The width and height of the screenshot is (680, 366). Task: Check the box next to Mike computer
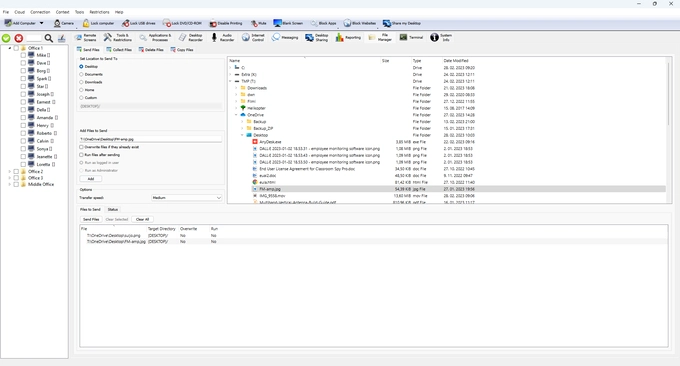click(23, 55)
